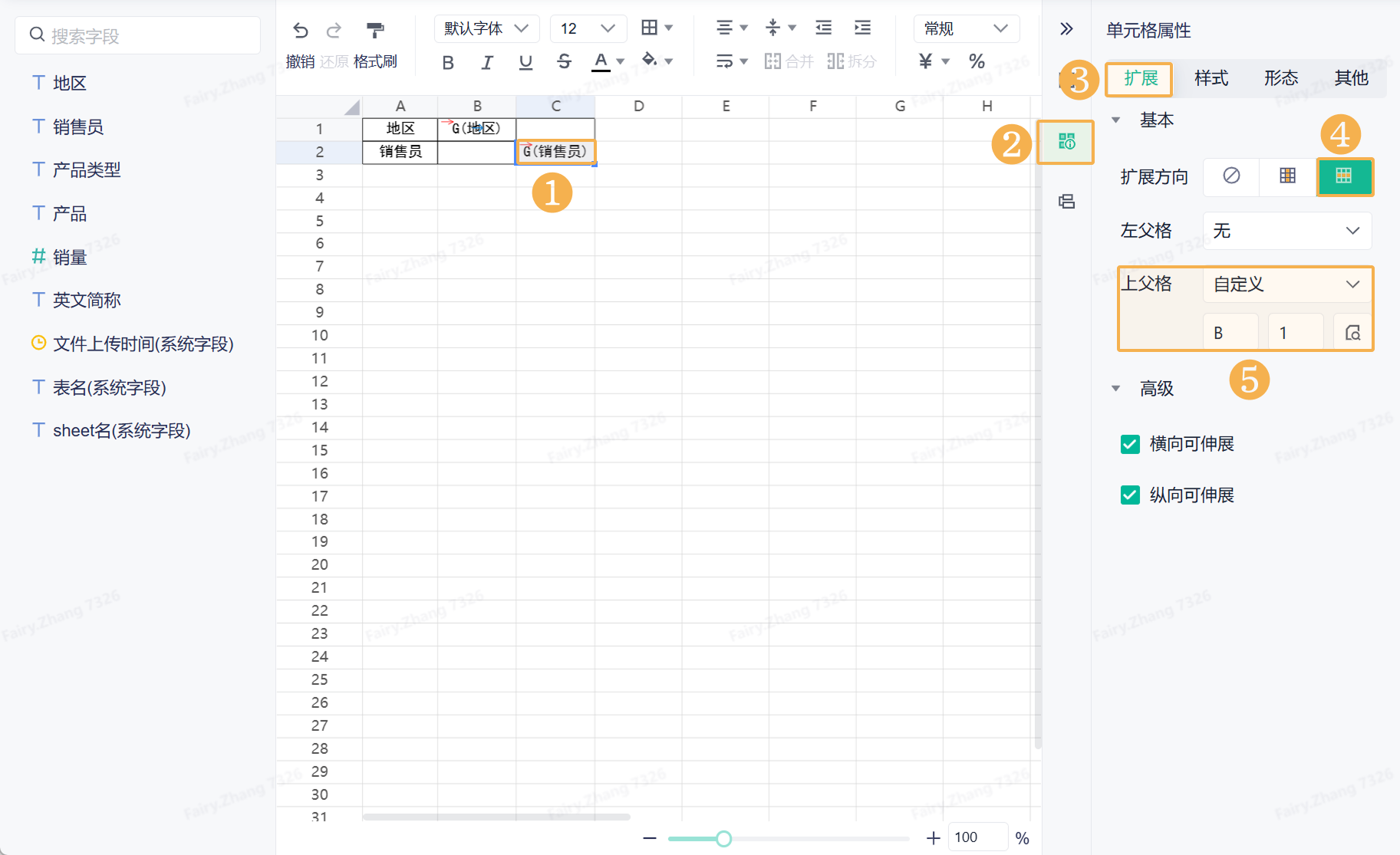Click the parent cell column field B
The height and width of the screenshot is (855, 1400).
point(1230,333)
